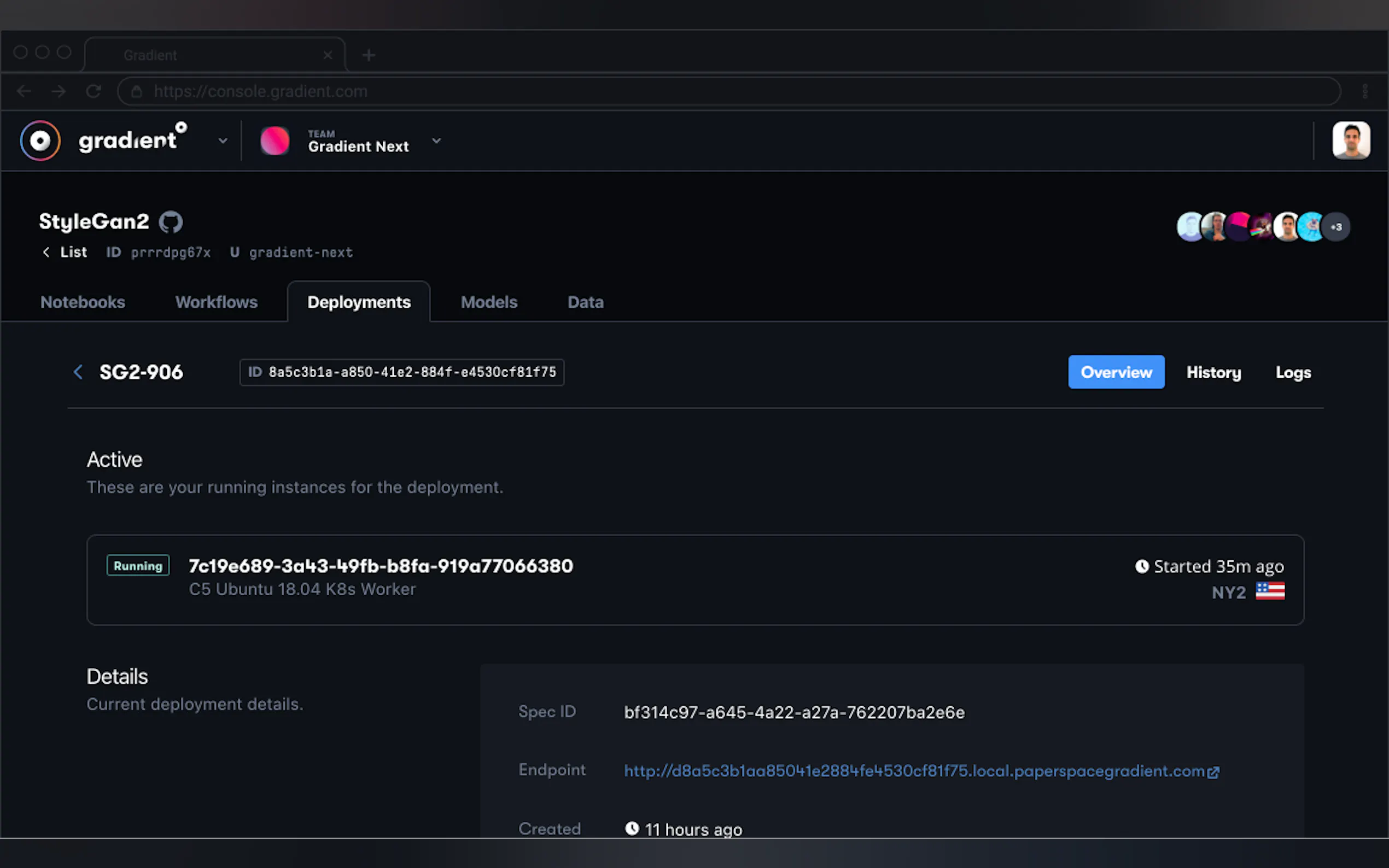Expand the Gradient Next team dropdown
This screenshot has height=868, width=1389.
click(x=436, y=140)
